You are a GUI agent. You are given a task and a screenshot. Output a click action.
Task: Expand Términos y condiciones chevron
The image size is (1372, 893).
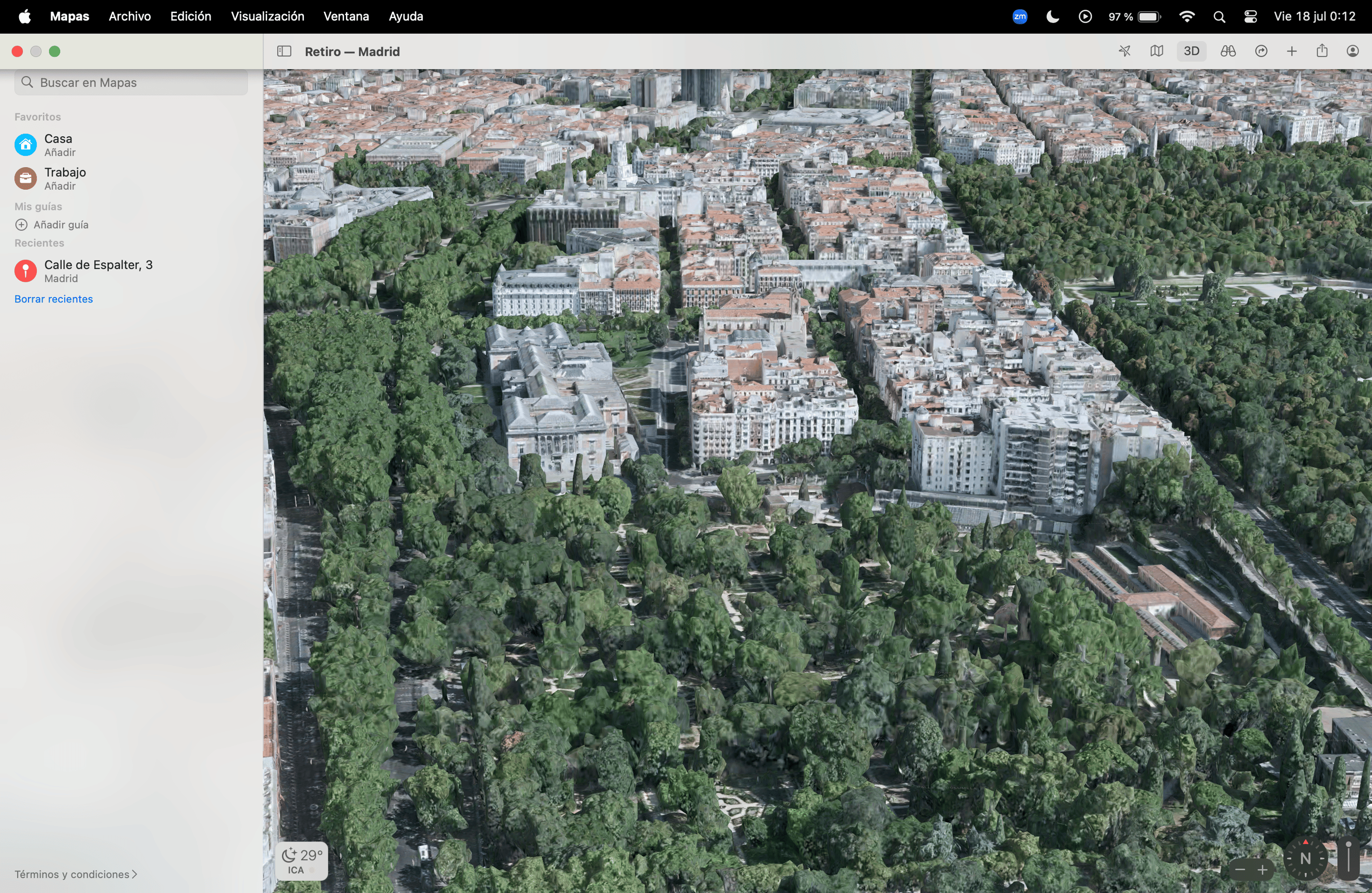coord(134,874)
